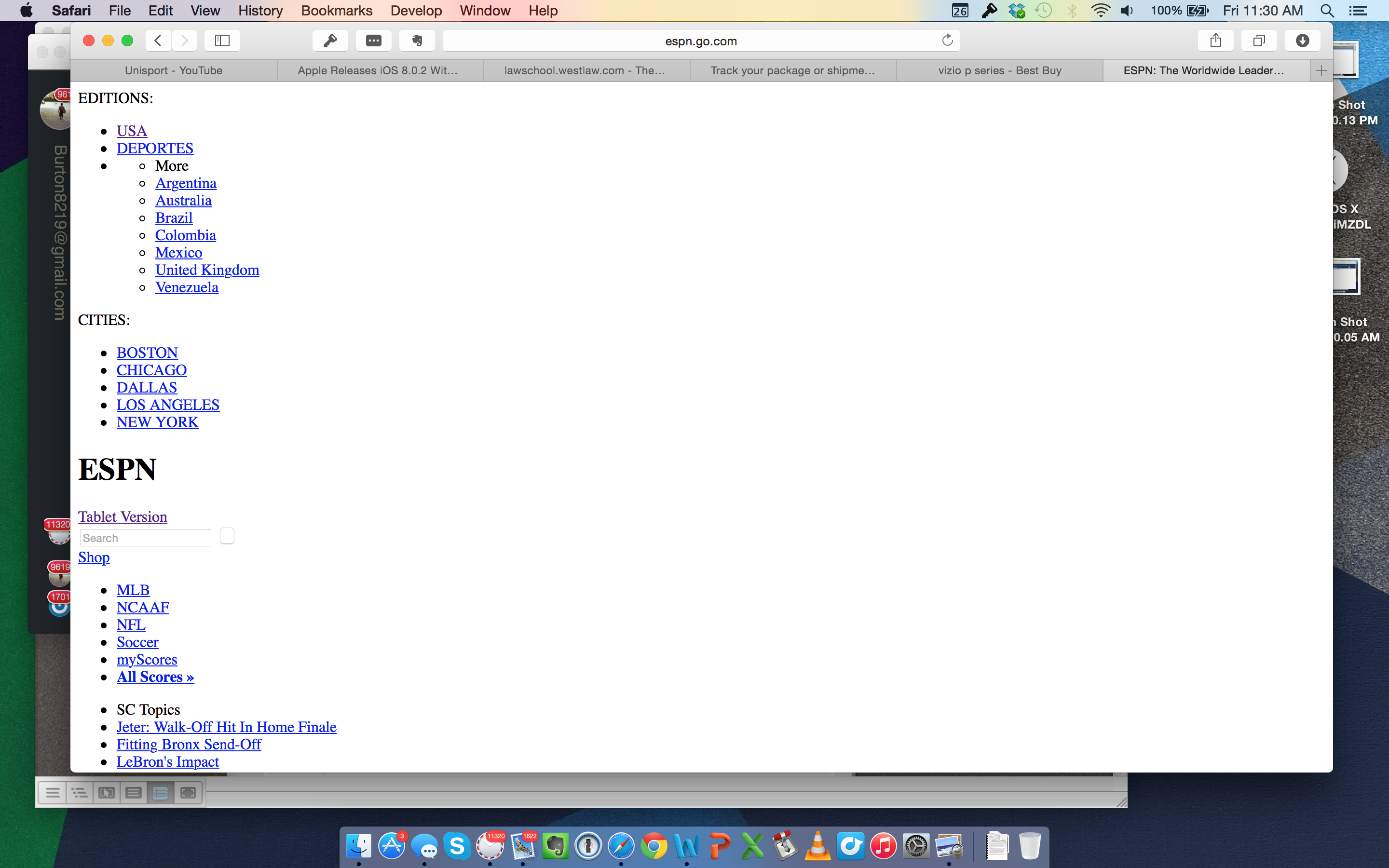This screenshot has height=868, width=1389.
Task: Open the BOSTON city link
Action: tap(147, 353)
